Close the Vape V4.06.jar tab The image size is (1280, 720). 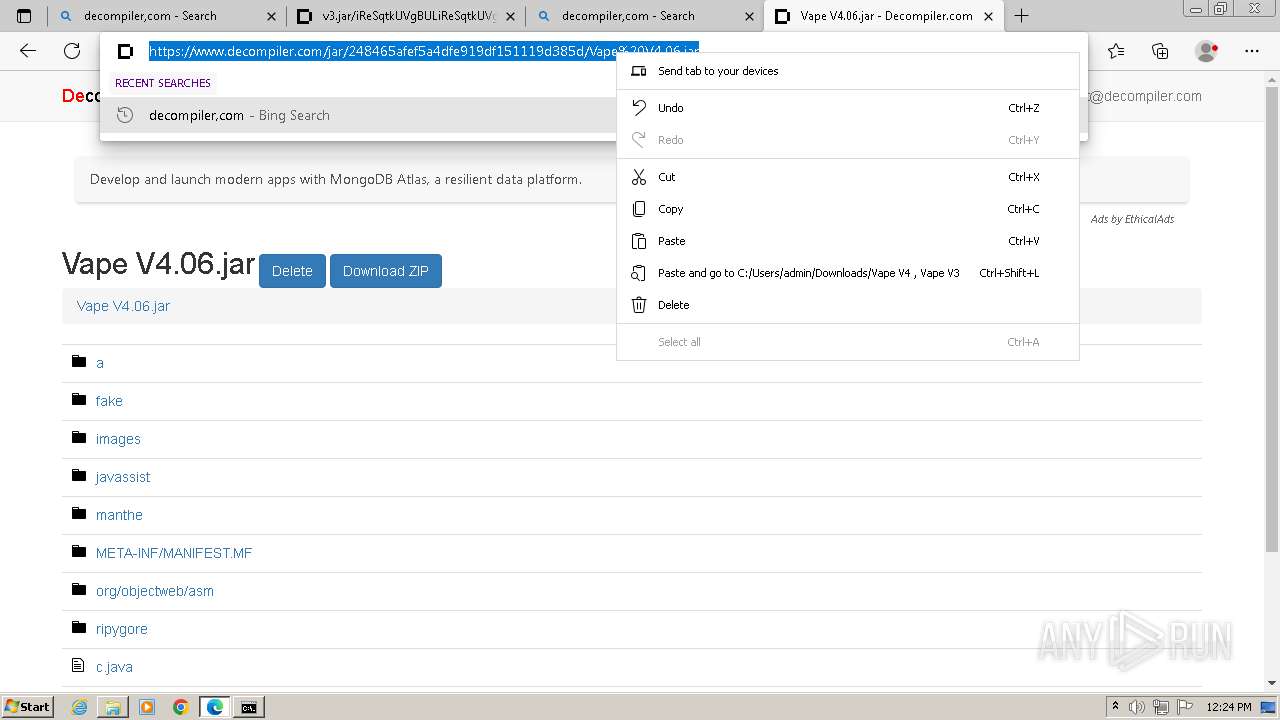pyautogui.click(x=989, y=16)
